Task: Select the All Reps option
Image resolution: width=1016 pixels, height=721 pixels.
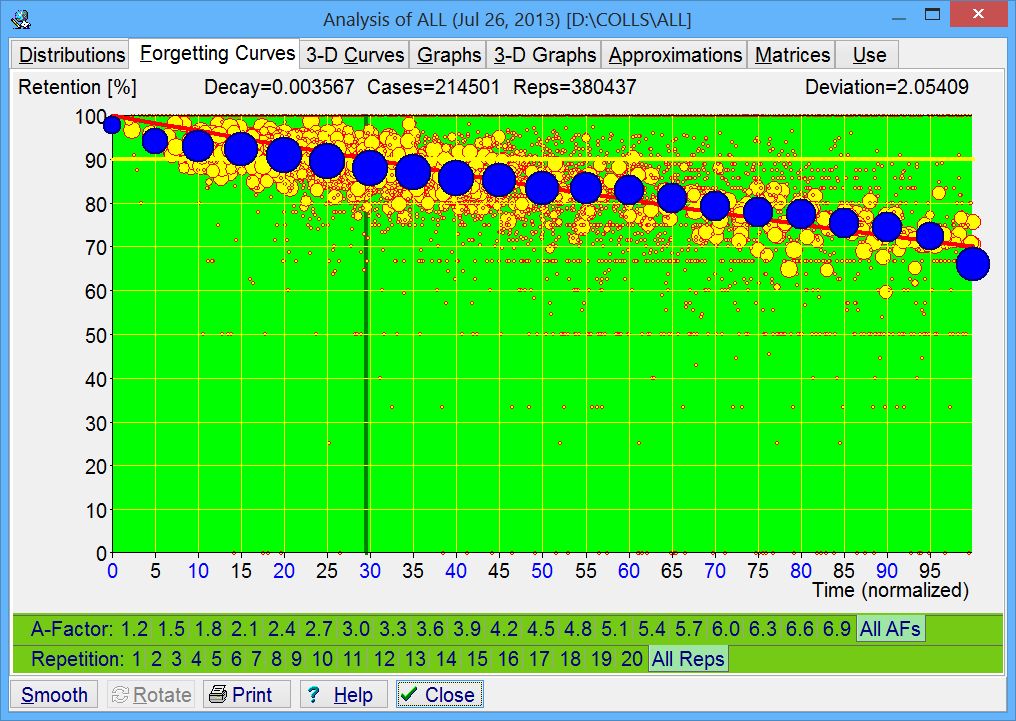Action: pyautogui.click(x=688, y=660)
